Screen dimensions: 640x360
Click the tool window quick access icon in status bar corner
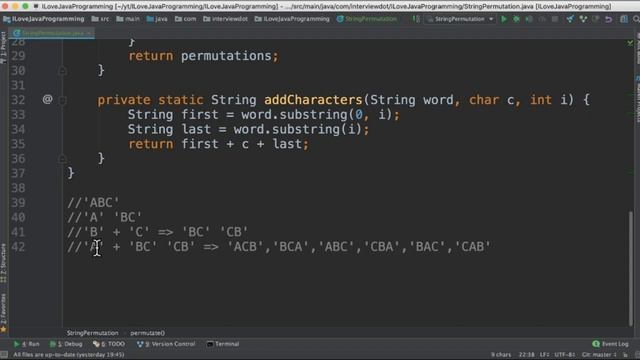click(x=4, y=355)
